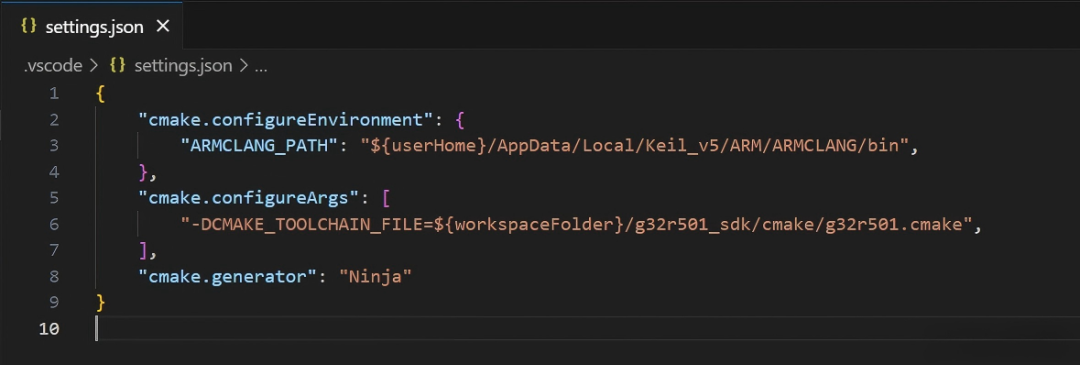
Task: Click line number 5 in the gutter
Action: 54,198
